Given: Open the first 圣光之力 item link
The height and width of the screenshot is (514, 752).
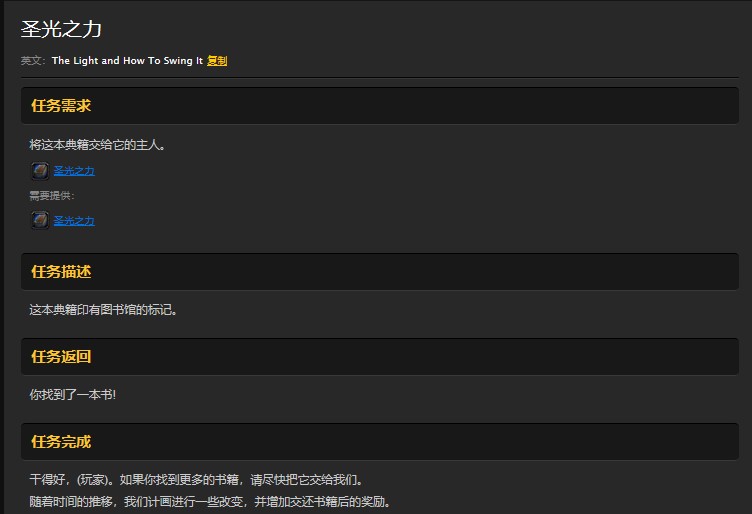Looking at the screenshot, I should tap(74, 171).
